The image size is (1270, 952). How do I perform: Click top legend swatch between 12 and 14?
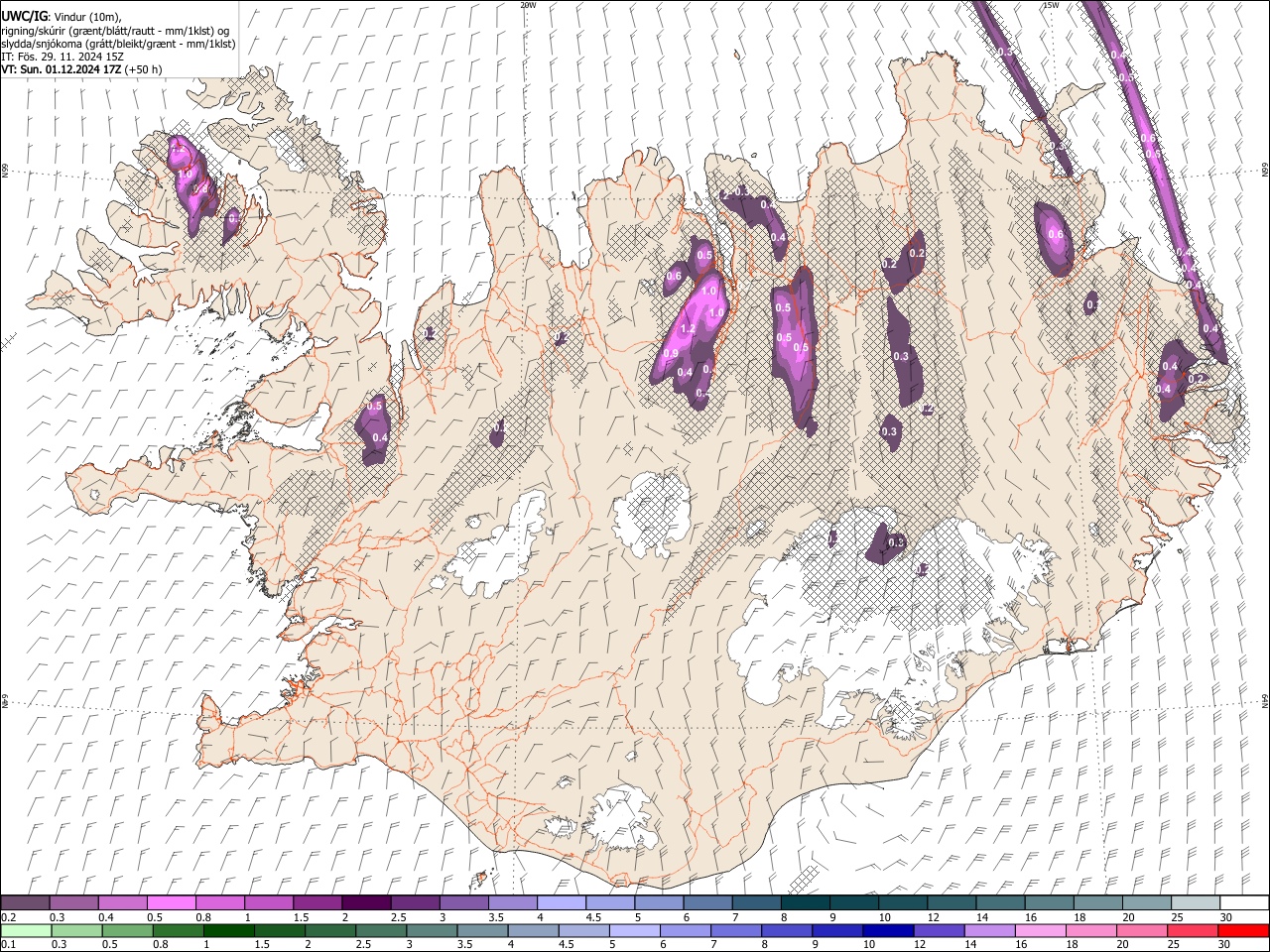click(x=952, y=903)
